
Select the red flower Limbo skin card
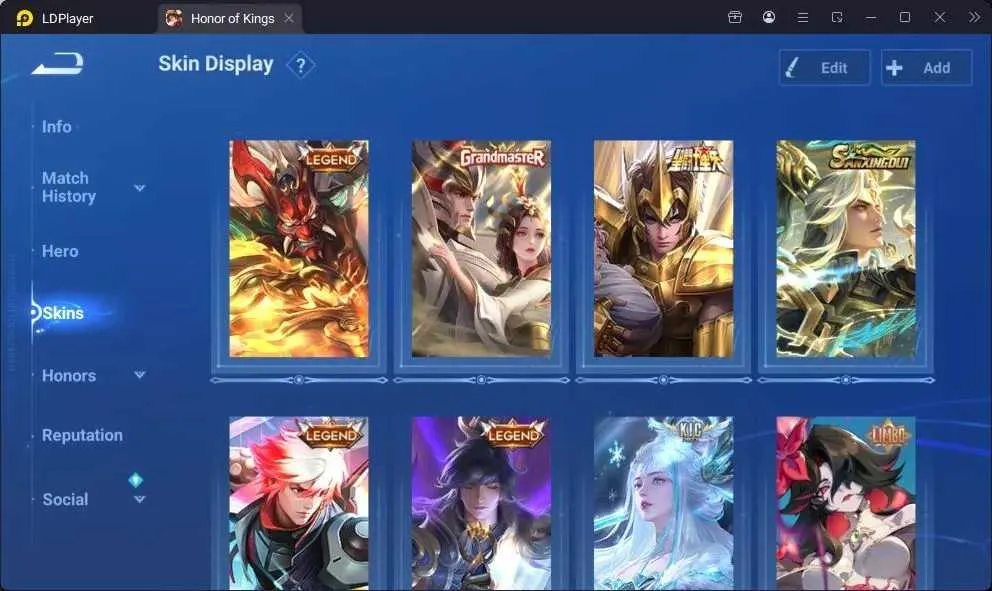846,504
